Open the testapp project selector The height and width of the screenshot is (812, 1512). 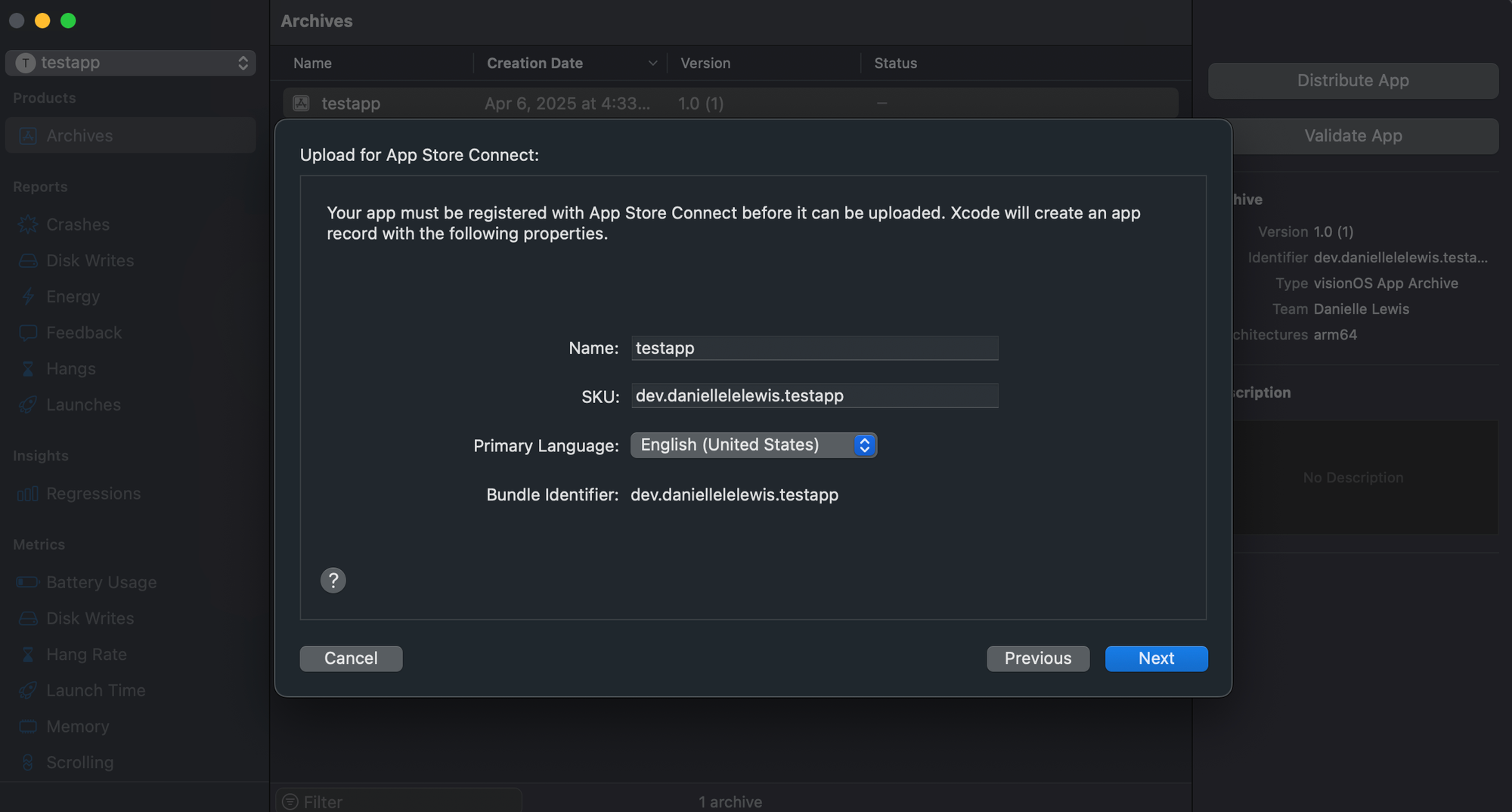click(131, 63)
